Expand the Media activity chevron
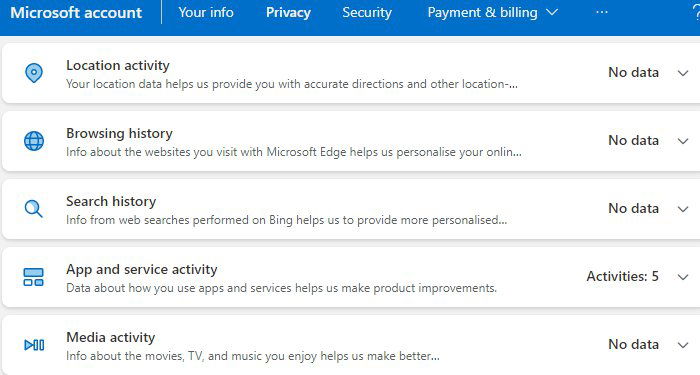The image size is (700, 375). [683, 345]
